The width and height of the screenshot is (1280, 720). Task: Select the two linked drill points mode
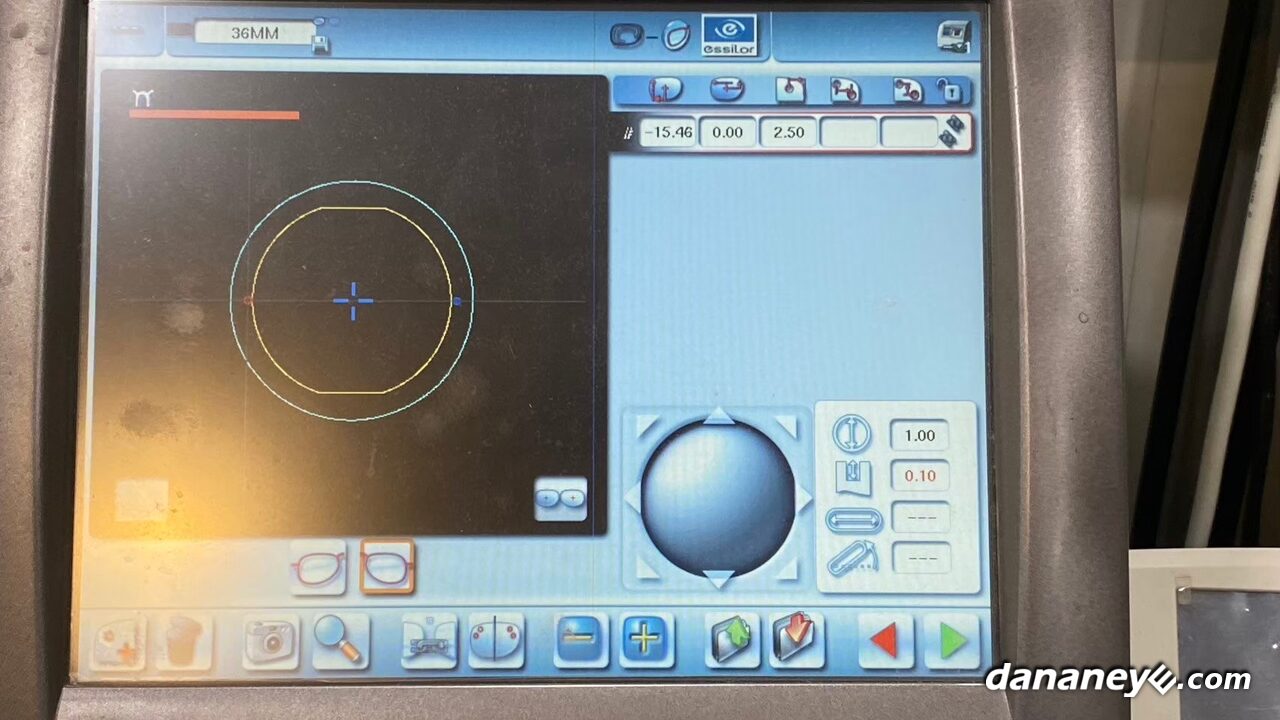[x=845, y=90]
